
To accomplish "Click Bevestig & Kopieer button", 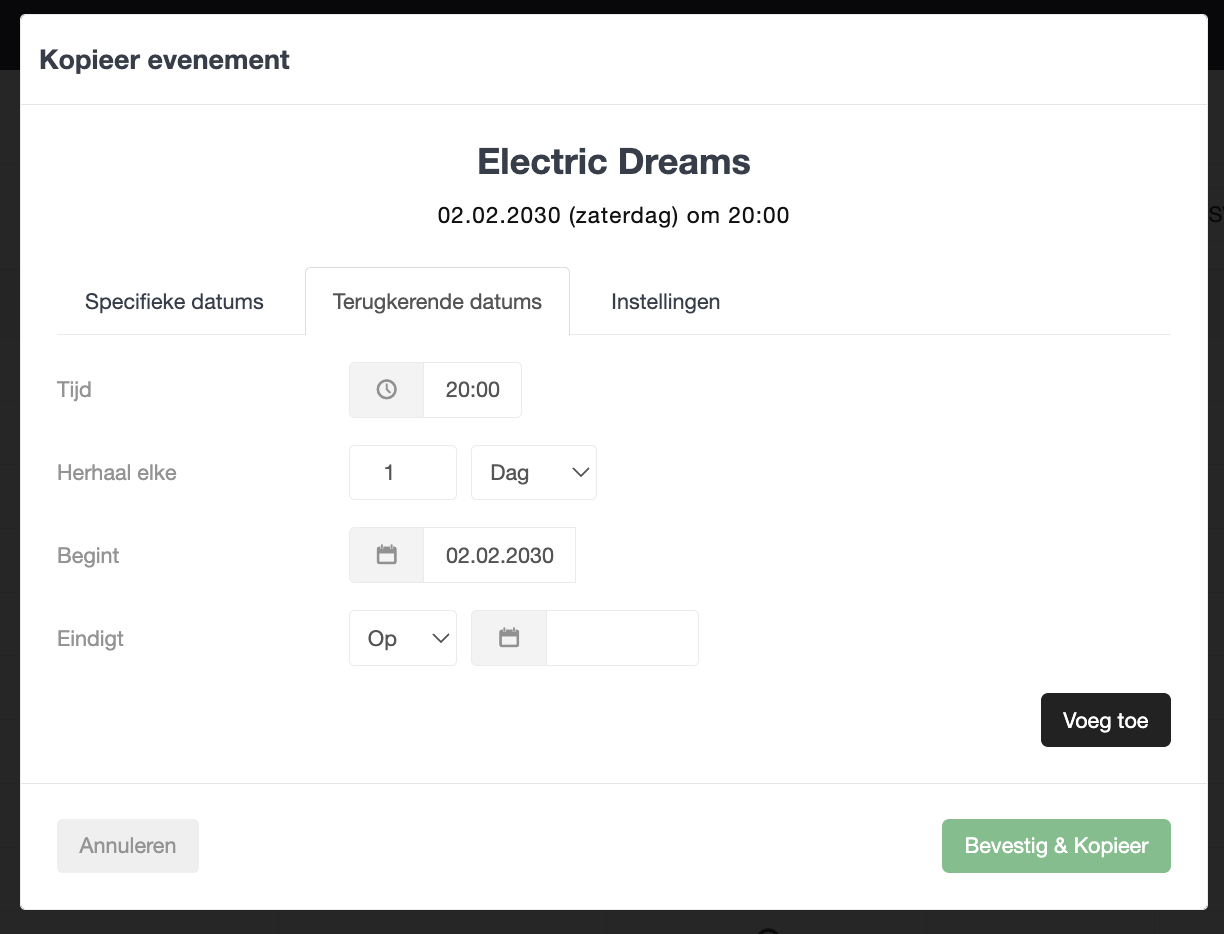I will click(x=1056, y=846).
